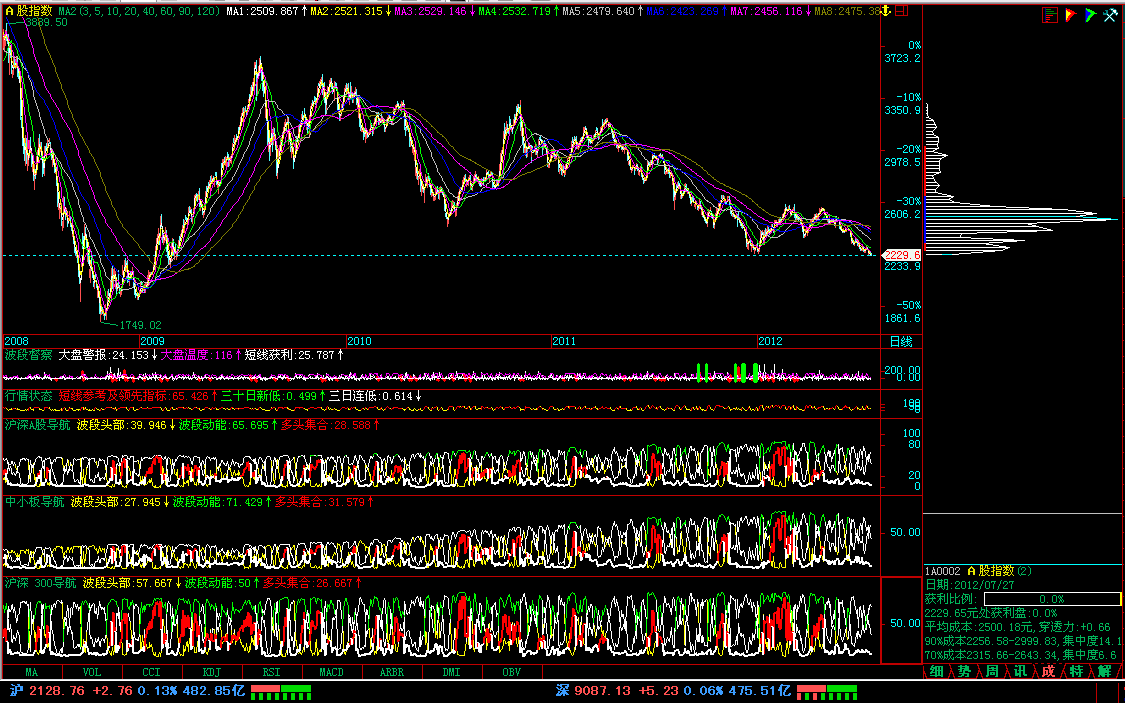Switch to the 解 side panel tab
This screenshot has height=703, width=1125.
[x=1104, y=671]
